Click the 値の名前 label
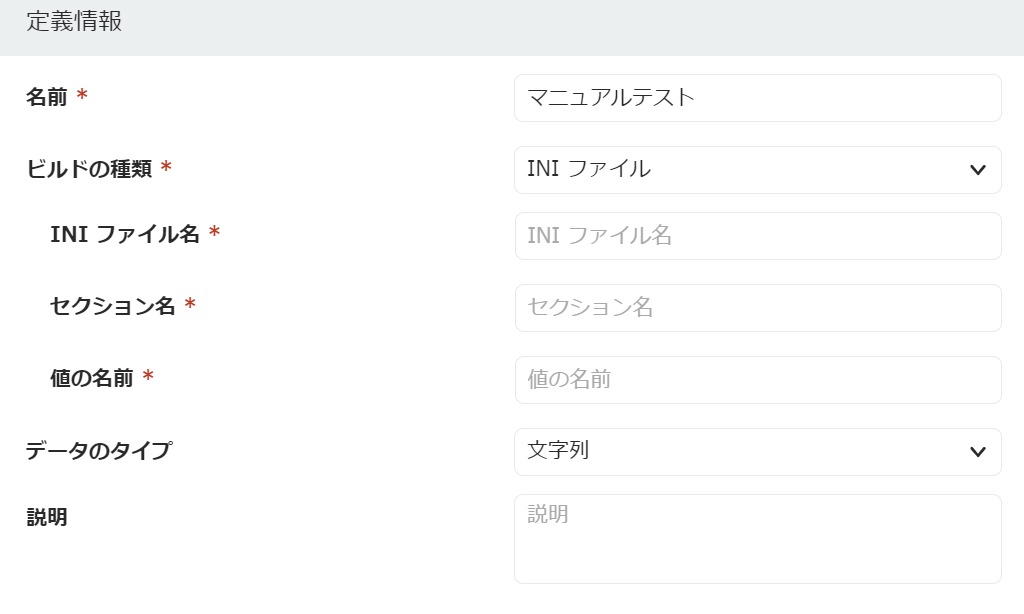The width and height of the screenshot is (1024, 614). tap(91, 378)
